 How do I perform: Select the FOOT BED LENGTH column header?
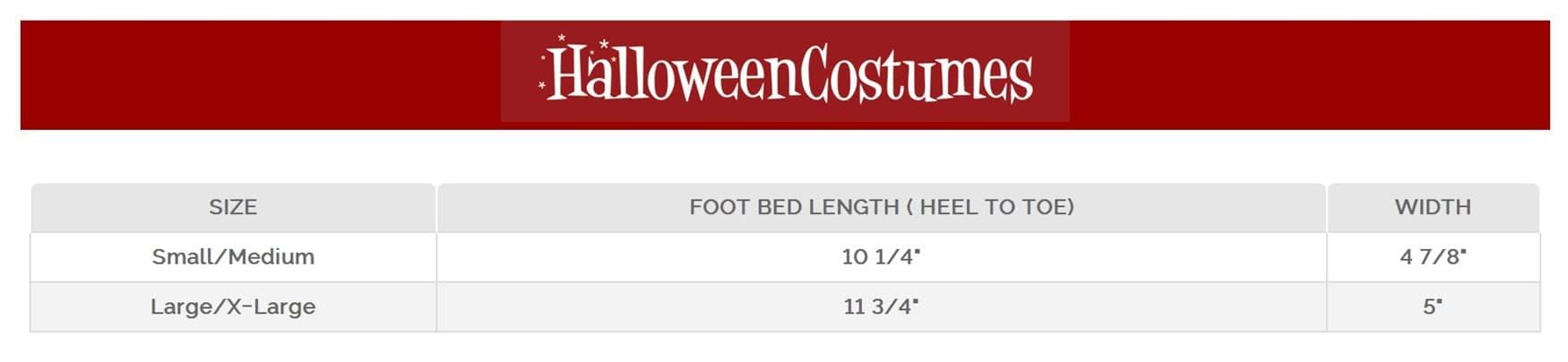point(881,207)
